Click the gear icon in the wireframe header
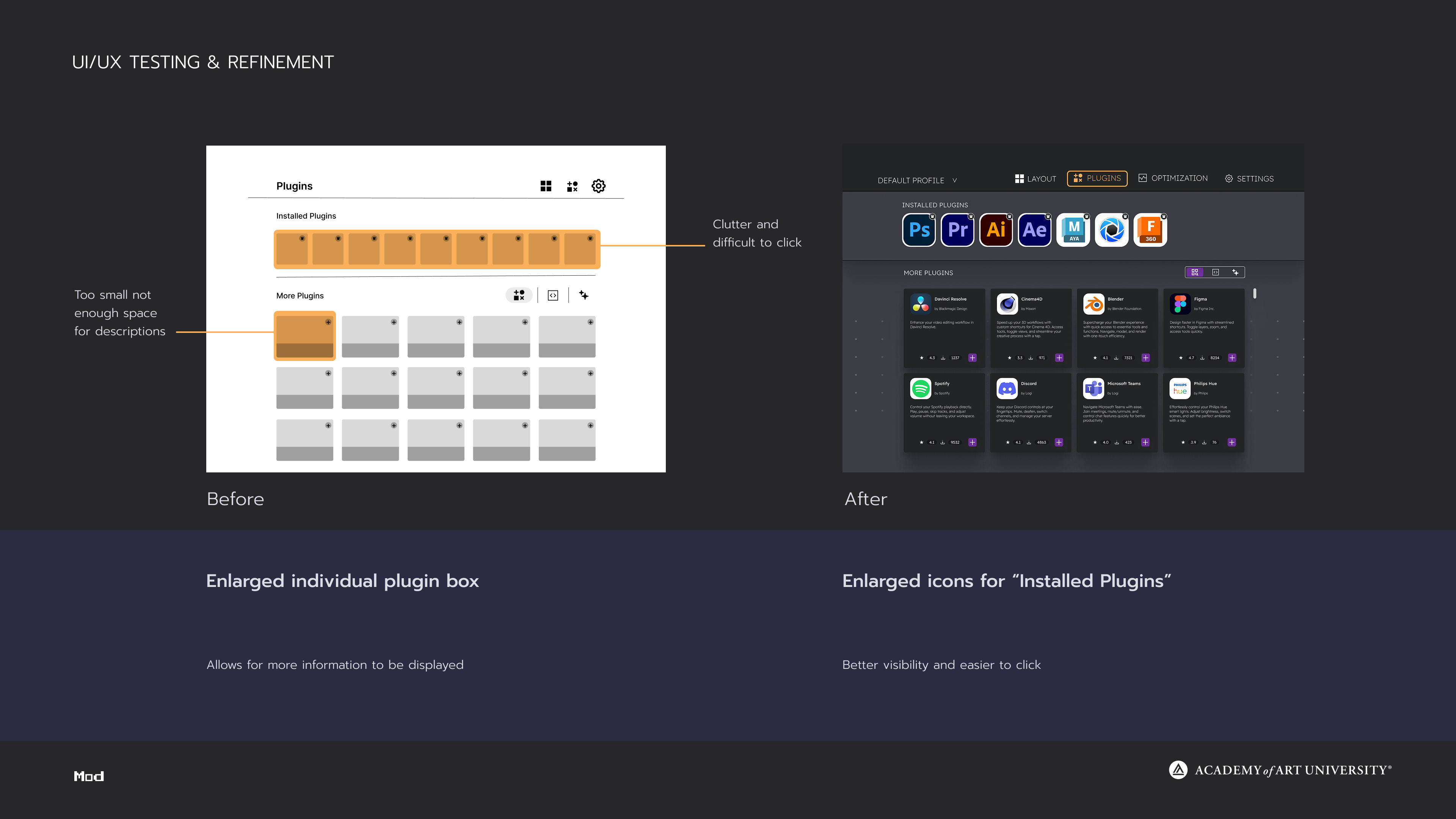The width and height of the screenshot is (1456, 819). pos(599,186)
